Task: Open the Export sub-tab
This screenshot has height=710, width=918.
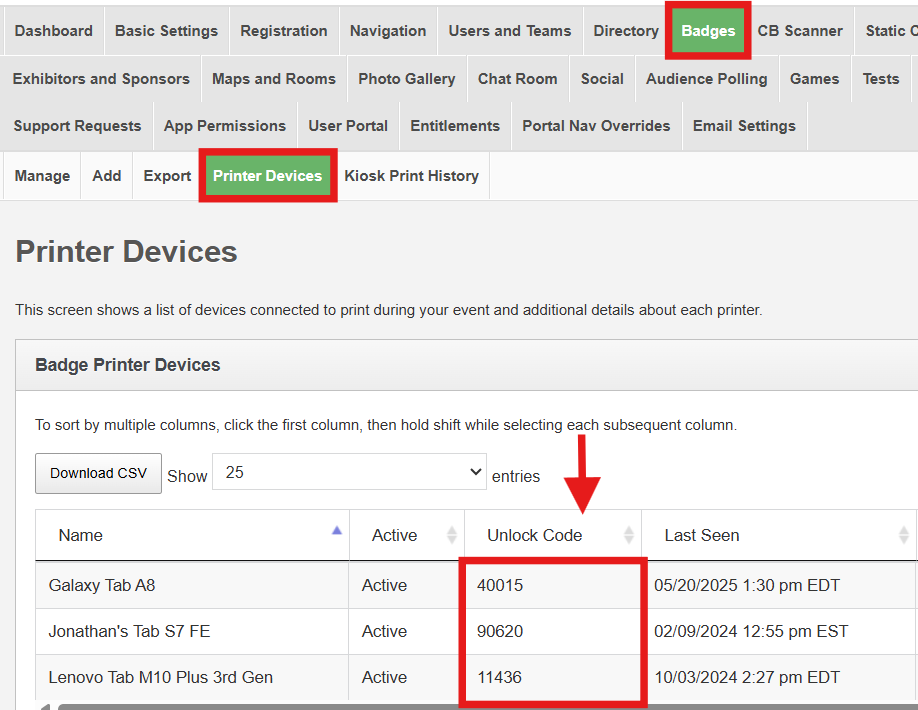Action: pos(167,176)
